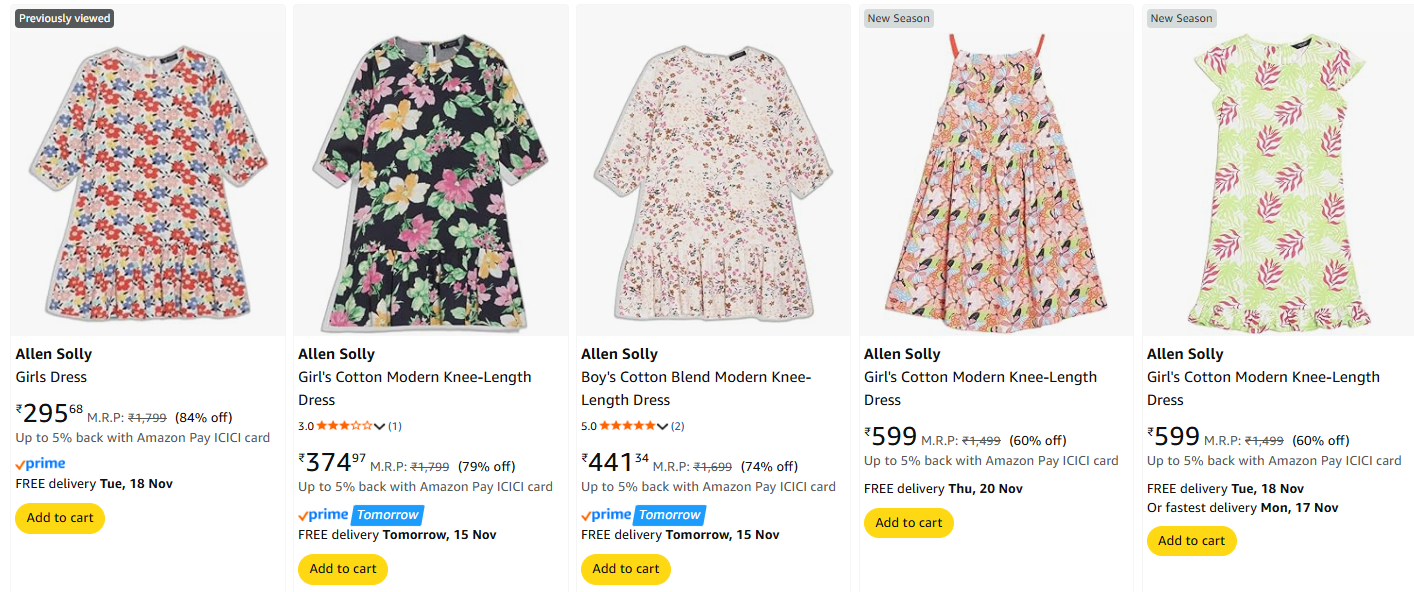Open the (2) review count link
Image resolution: width=1414 pixels, height=592 pixels.
pyautogui.click(x=678, y=426)
